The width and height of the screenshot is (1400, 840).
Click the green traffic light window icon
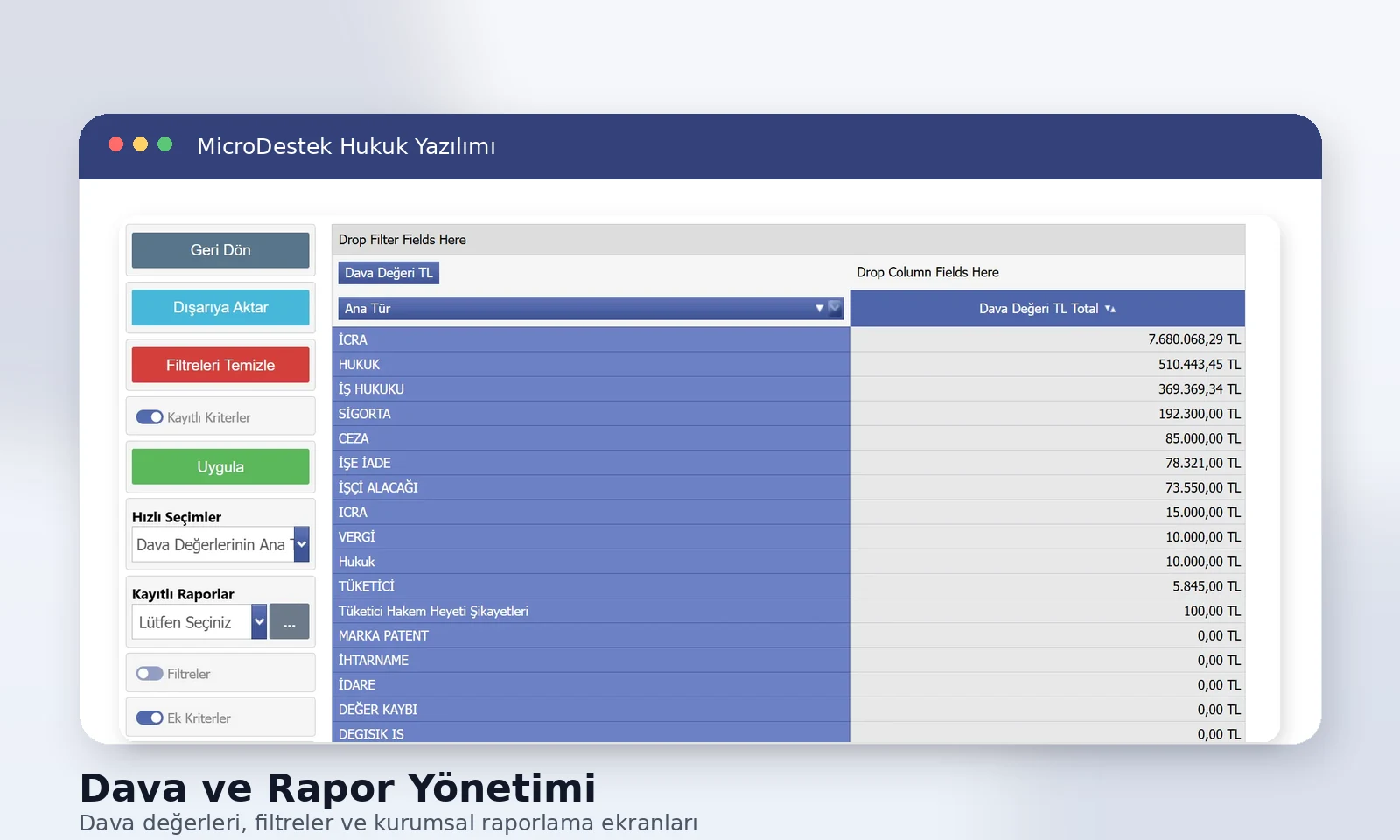(165, 143)
